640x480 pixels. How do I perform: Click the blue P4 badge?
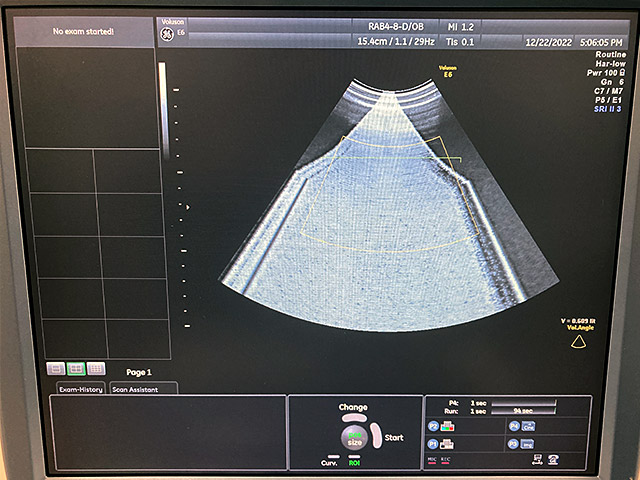(514, 427)
